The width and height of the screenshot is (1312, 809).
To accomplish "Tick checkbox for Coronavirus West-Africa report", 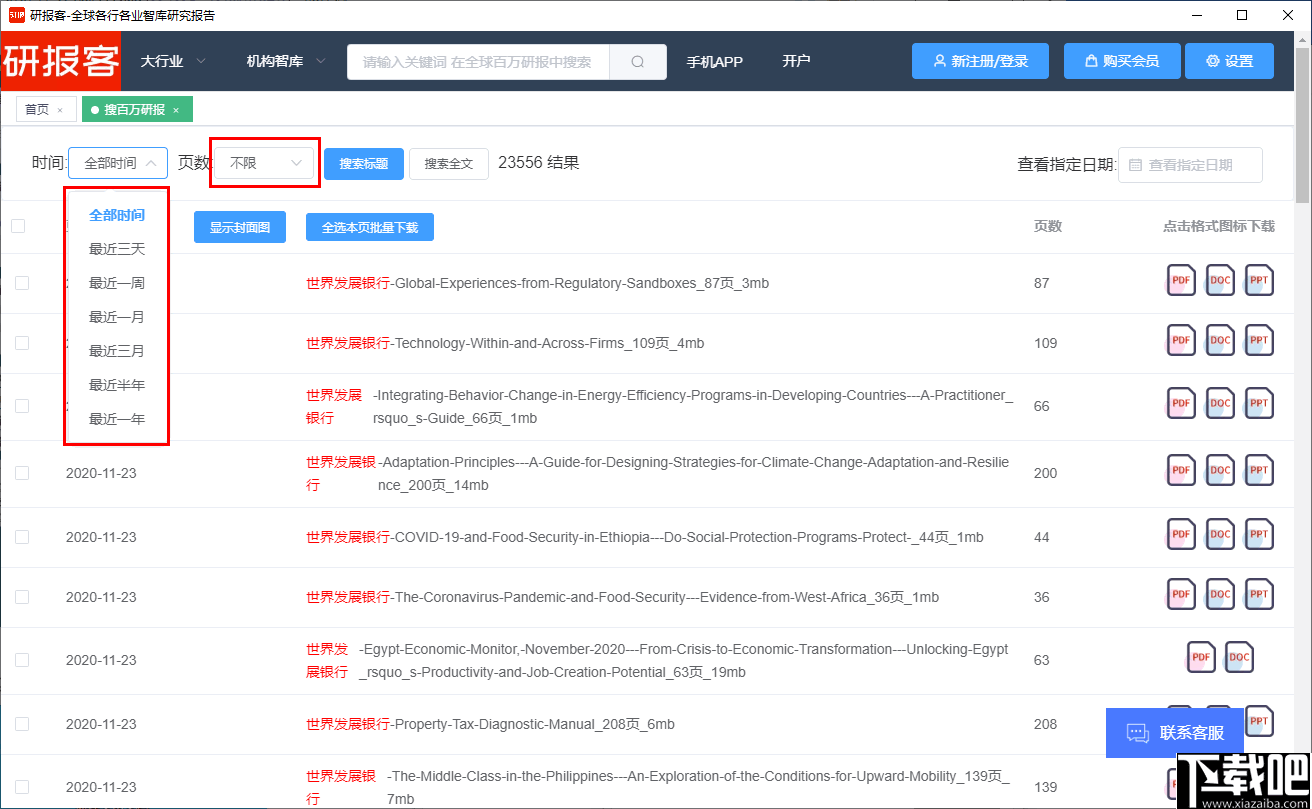I will [22, 597].
